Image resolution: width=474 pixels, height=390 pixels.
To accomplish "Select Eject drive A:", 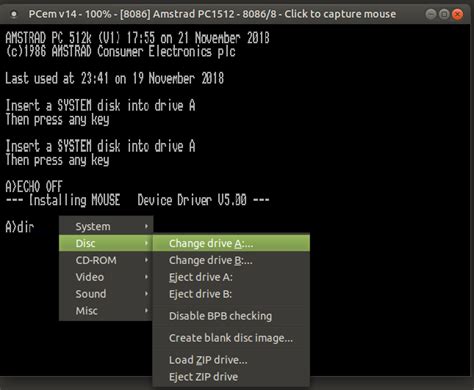I will pyautogui.click(x=231, y=277).
